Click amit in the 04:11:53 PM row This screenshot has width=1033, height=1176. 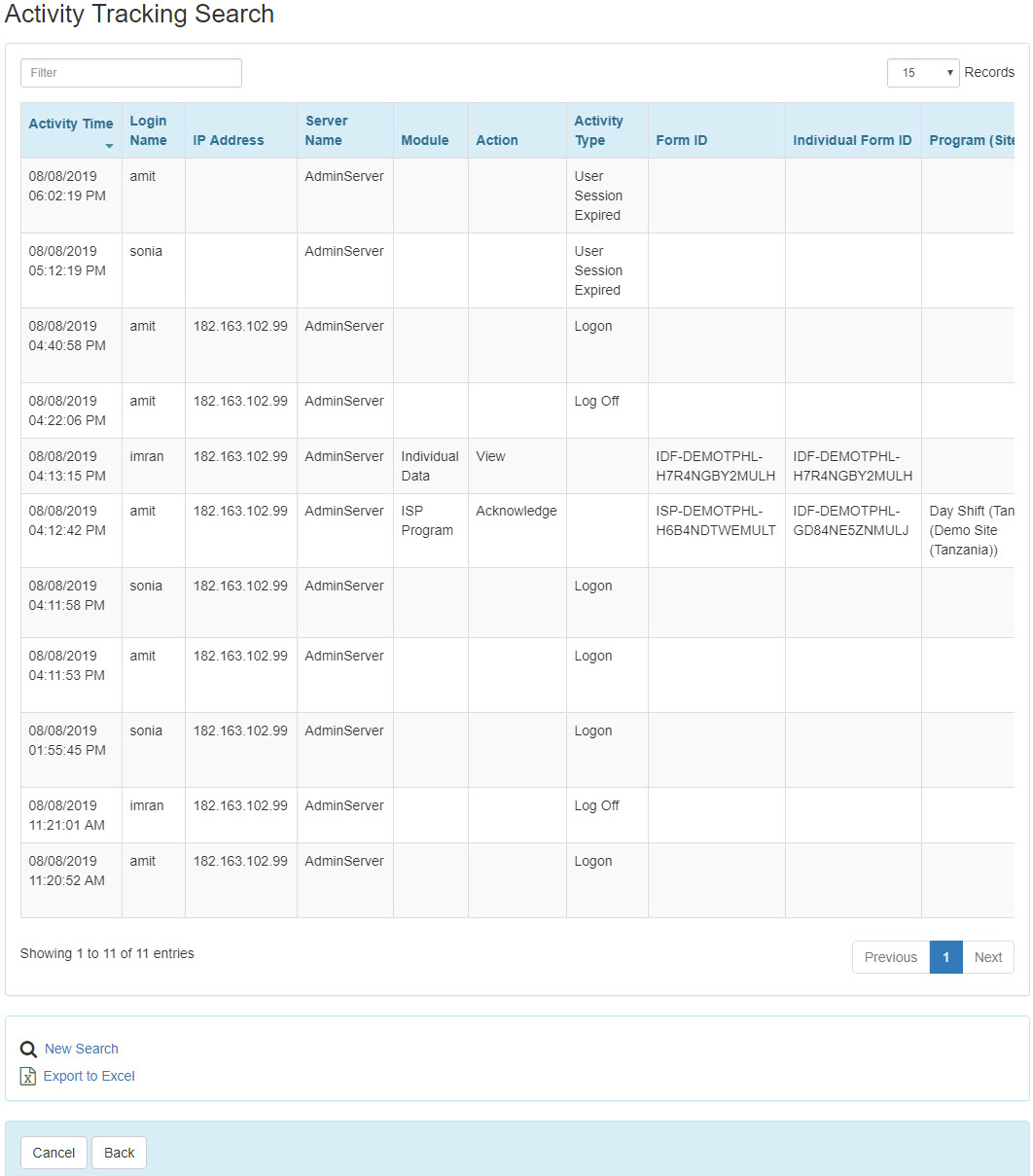pyautogui.click(x=143, y=656)
